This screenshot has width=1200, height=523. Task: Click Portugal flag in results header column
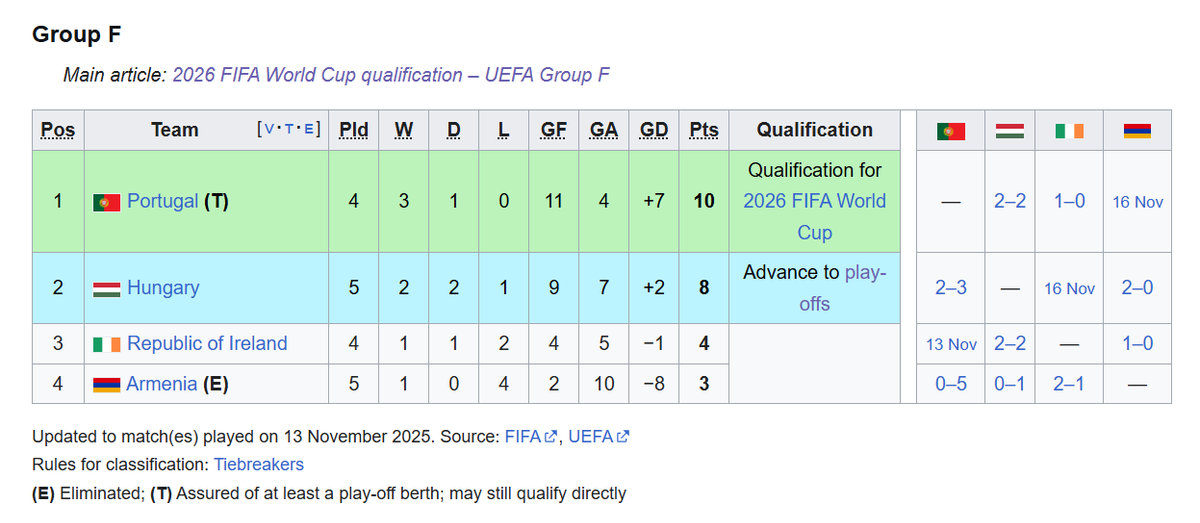pos(951,131)
